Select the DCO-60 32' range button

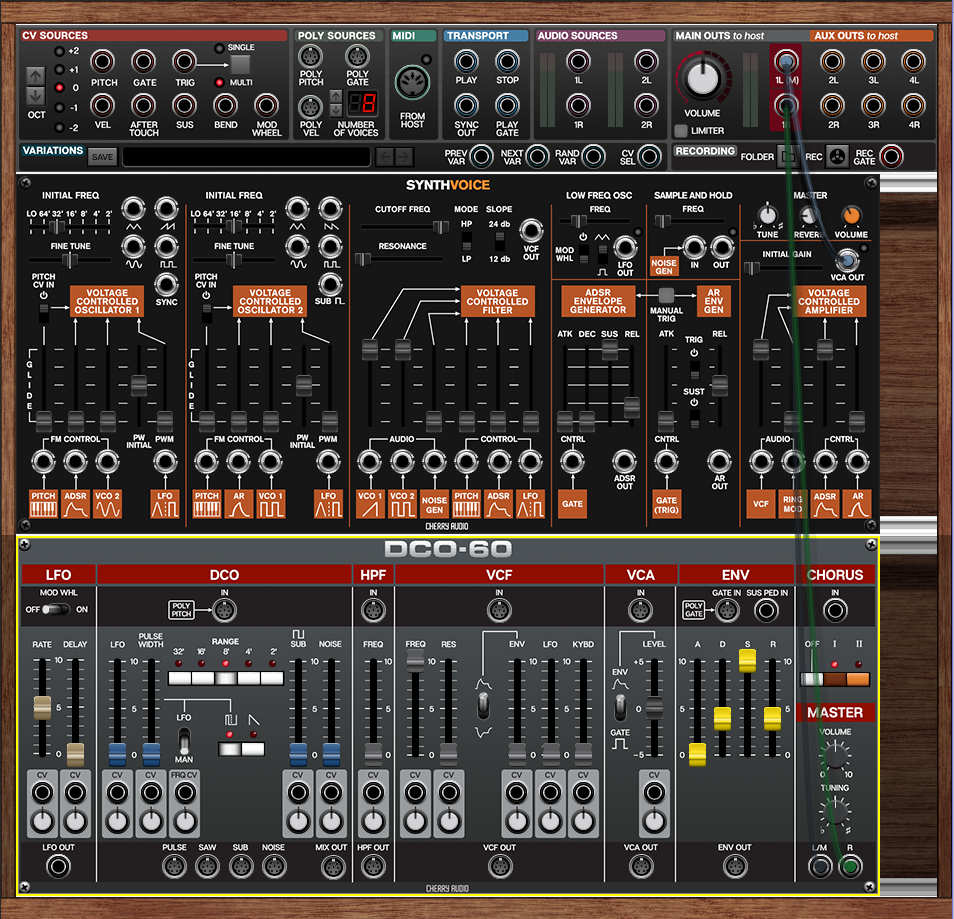(x=179, y=678)
